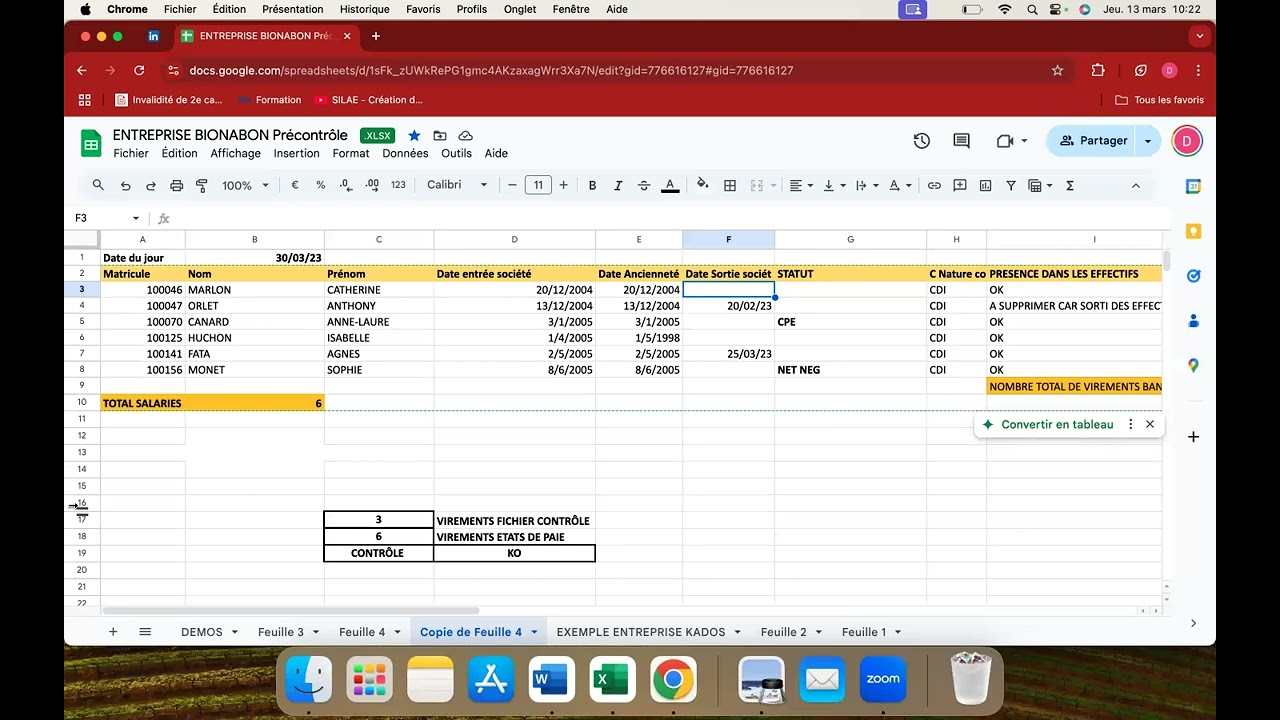Open the Format menu
Viewport: 1280px width, 720px height.
coord(351,153)
